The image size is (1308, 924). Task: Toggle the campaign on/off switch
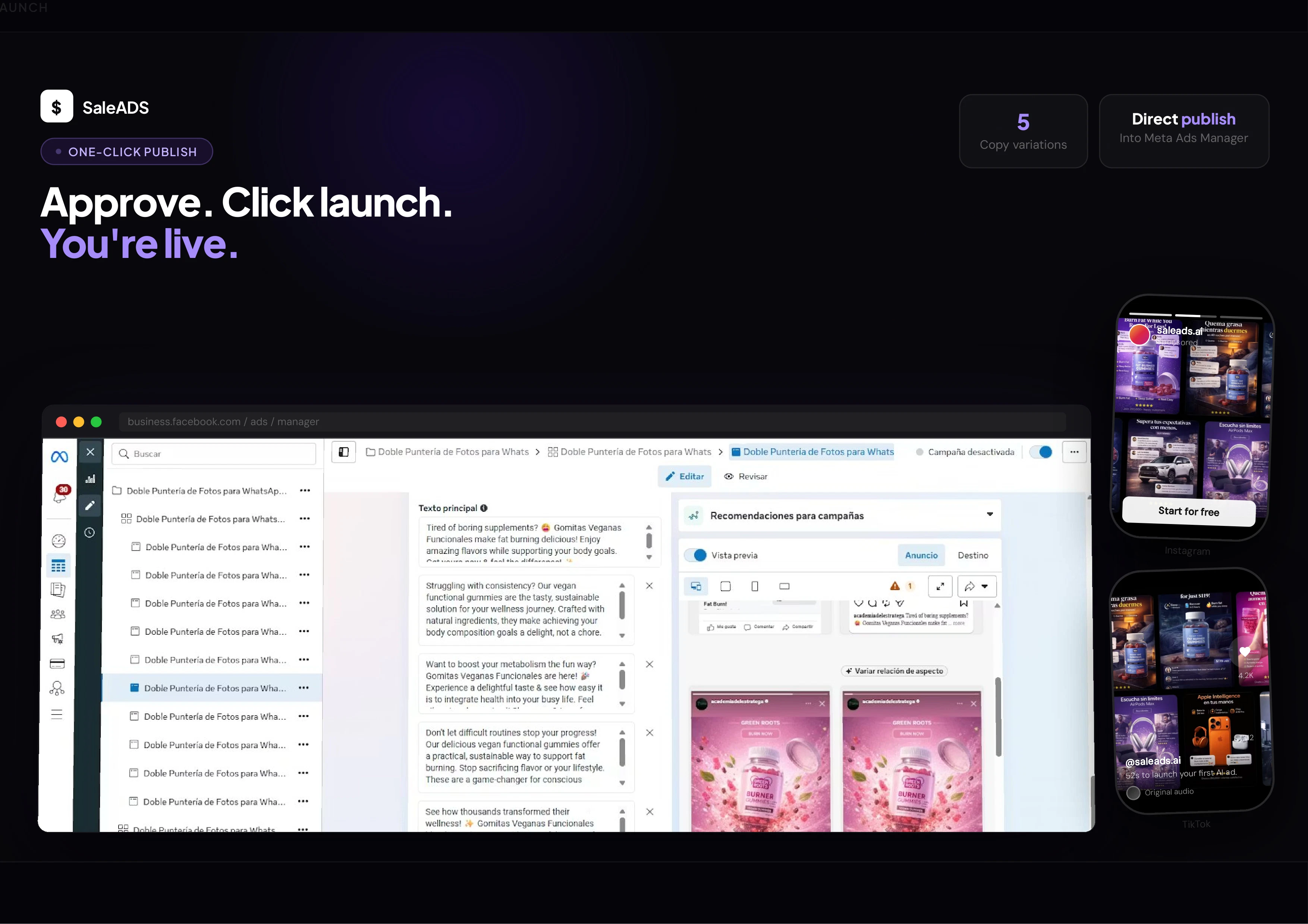coord(1041,452)
